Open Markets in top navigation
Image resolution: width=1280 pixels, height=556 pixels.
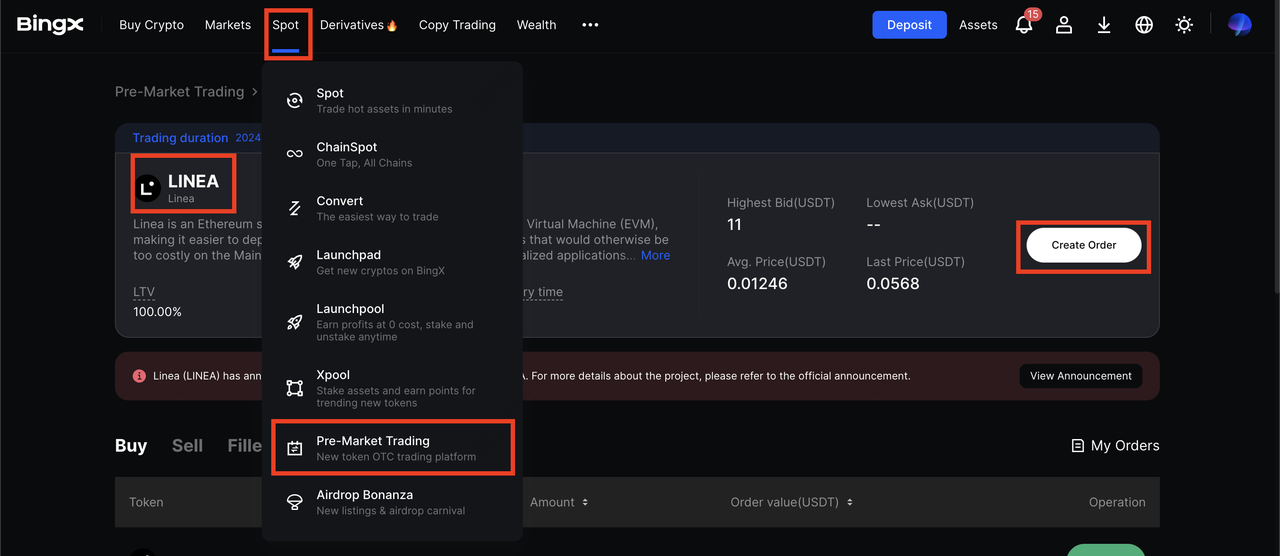tap(228, 25)
